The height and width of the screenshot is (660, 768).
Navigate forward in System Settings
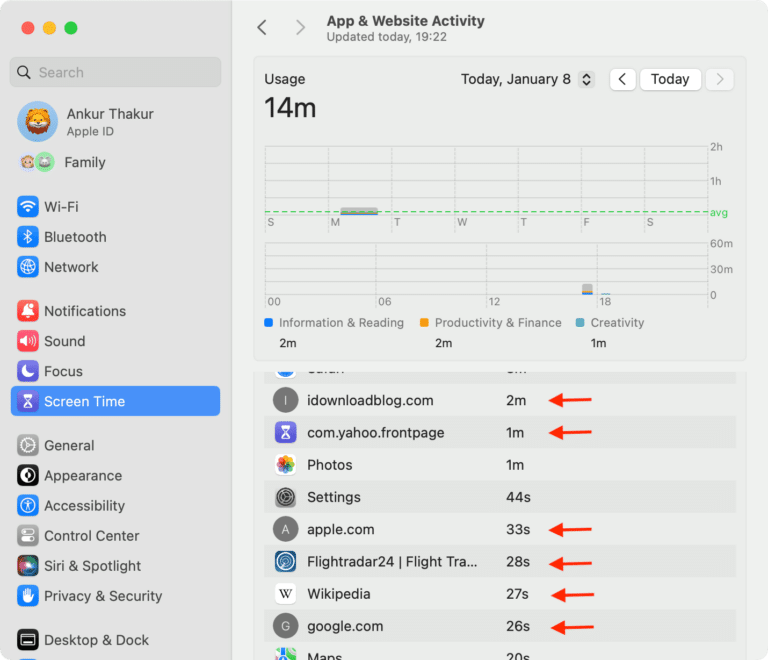pos(300,27)
